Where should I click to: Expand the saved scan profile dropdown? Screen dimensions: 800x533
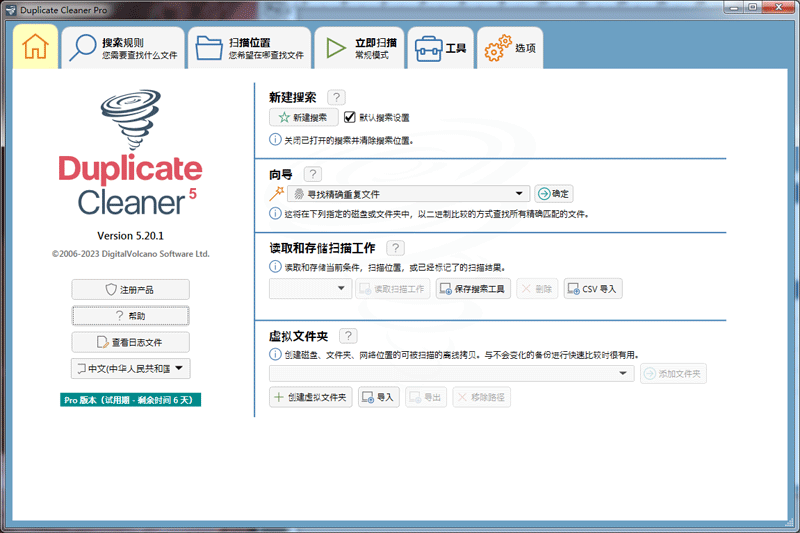310,289
